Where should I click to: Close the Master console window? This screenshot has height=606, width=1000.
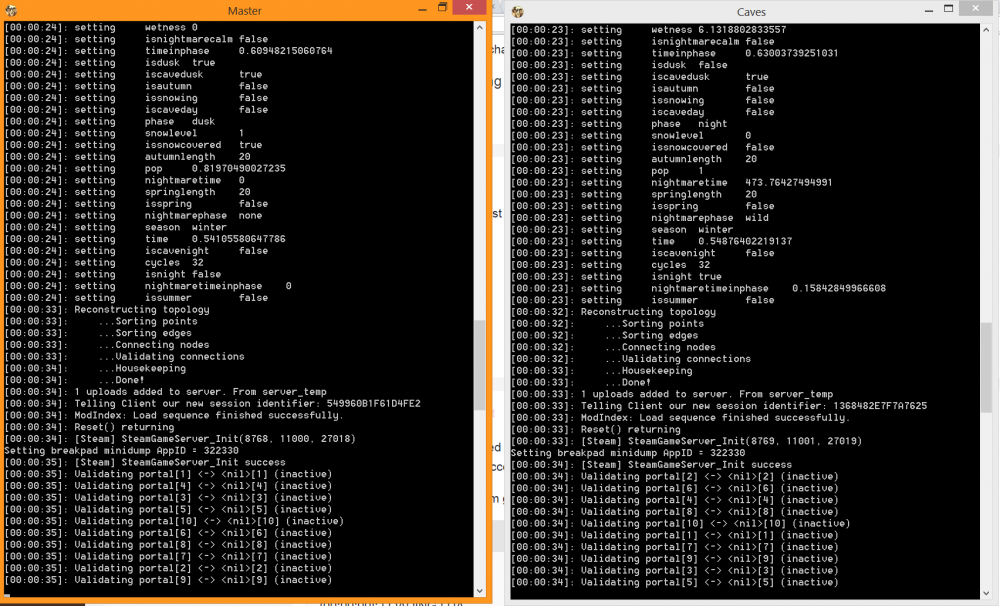(469, 8)
